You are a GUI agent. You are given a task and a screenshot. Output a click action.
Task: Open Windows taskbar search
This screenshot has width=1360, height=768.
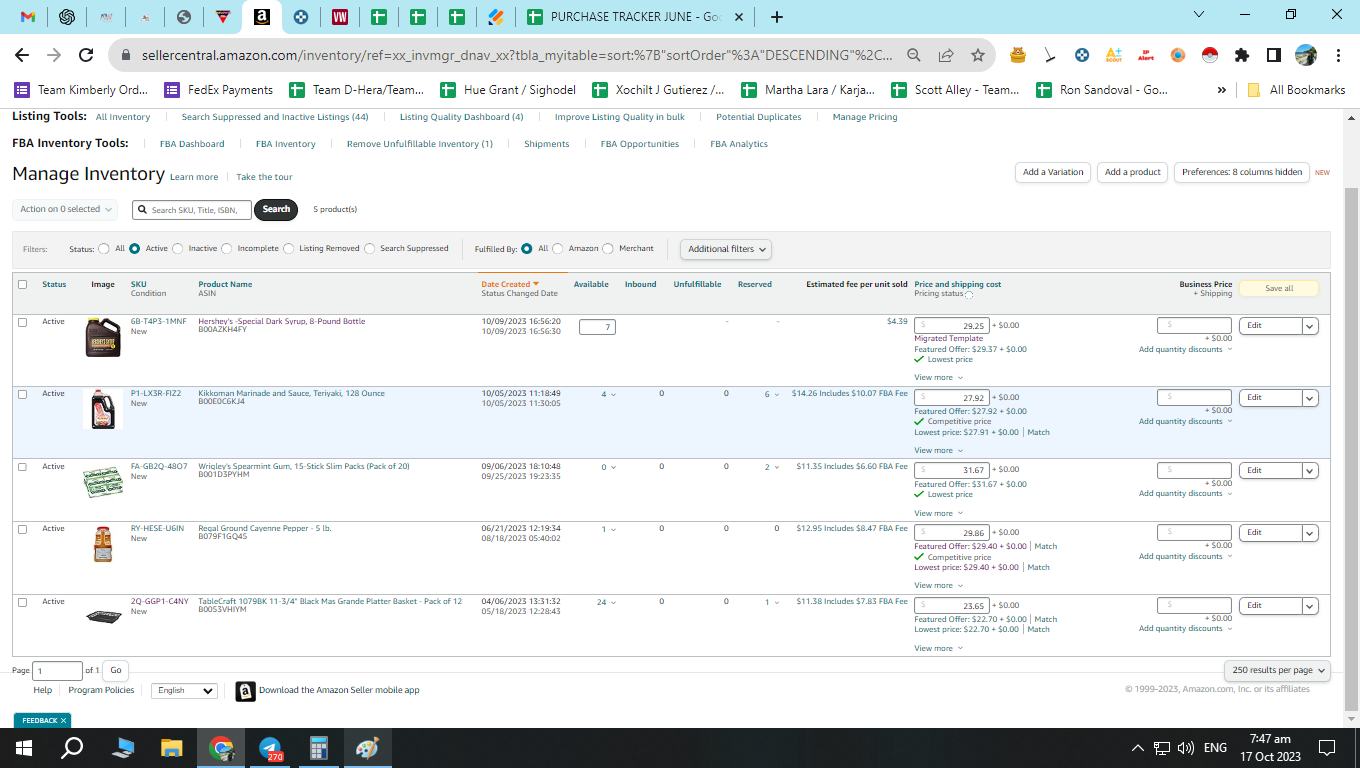click(72, 748)
